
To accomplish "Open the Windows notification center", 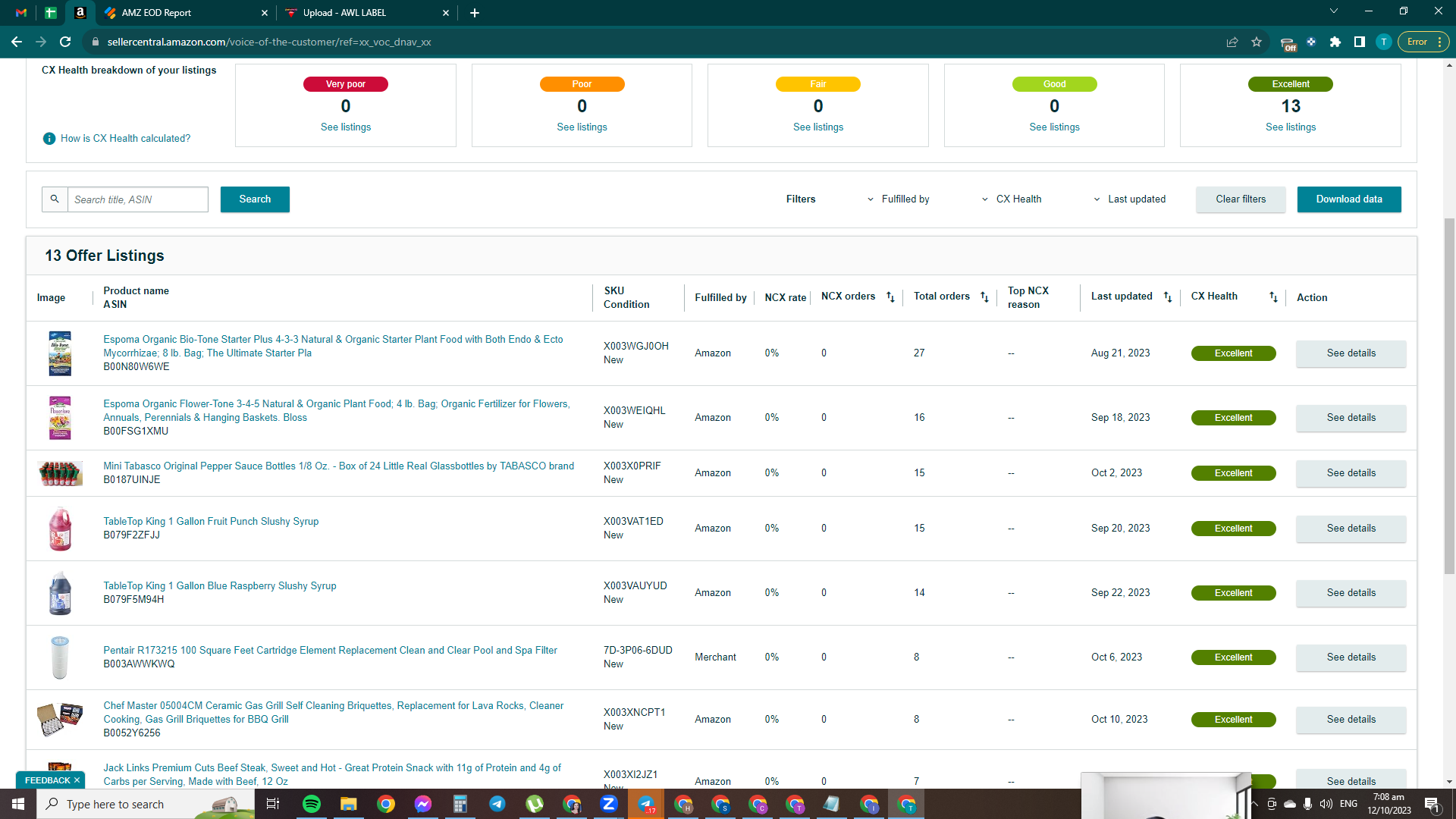I will coord(1432,805).
